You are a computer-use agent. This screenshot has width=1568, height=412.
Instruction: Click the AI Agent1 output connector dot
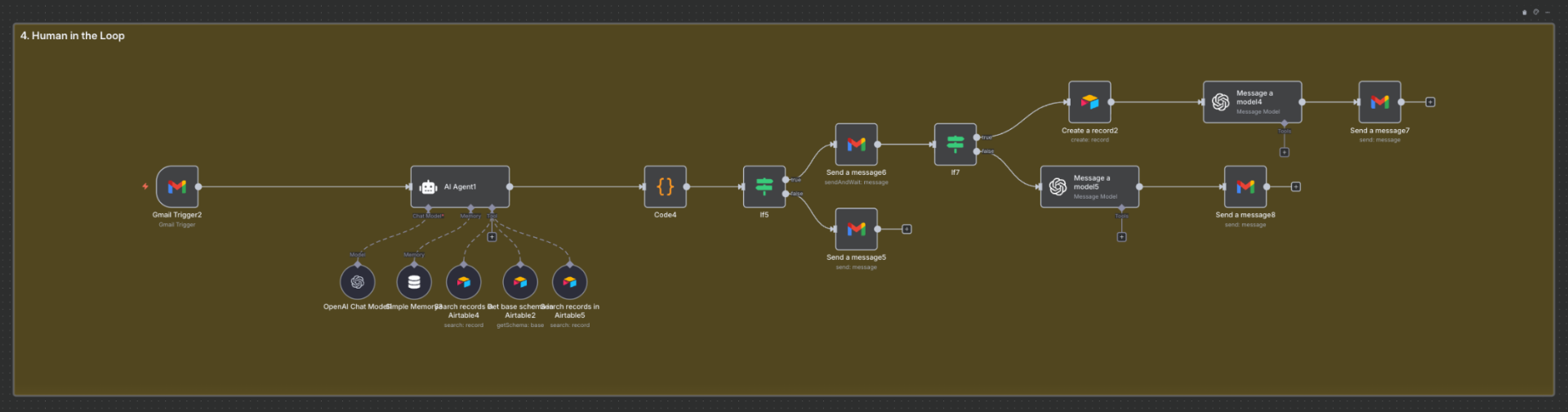pos(510,186)
